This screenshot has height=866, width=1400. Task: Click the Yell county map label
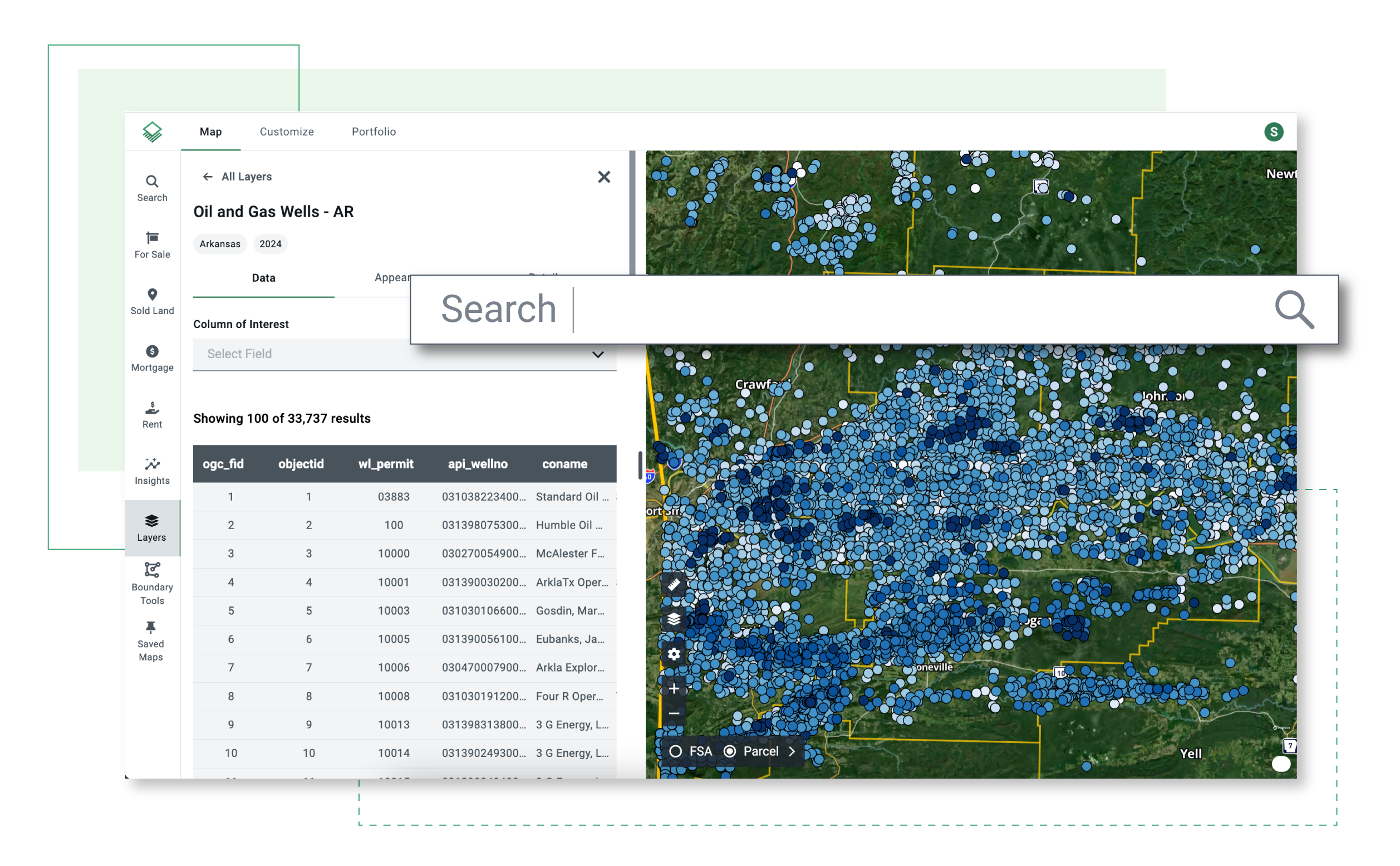(1191, 754)
